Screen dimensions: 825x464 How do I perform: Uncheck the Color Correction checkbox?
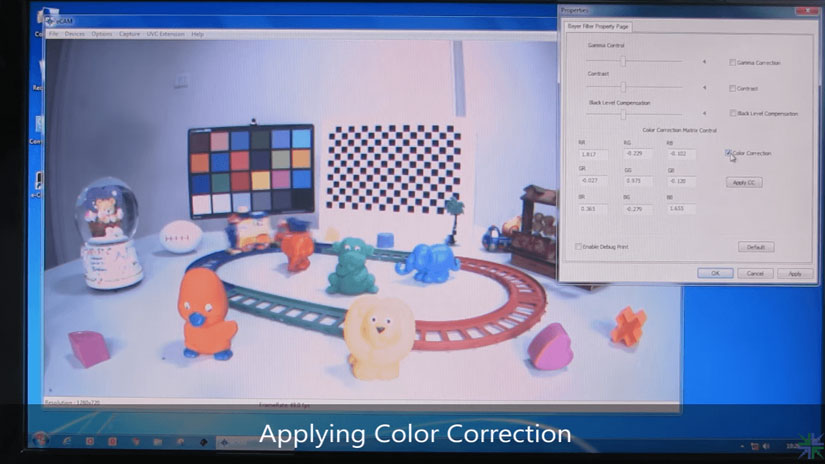(728, 153)
